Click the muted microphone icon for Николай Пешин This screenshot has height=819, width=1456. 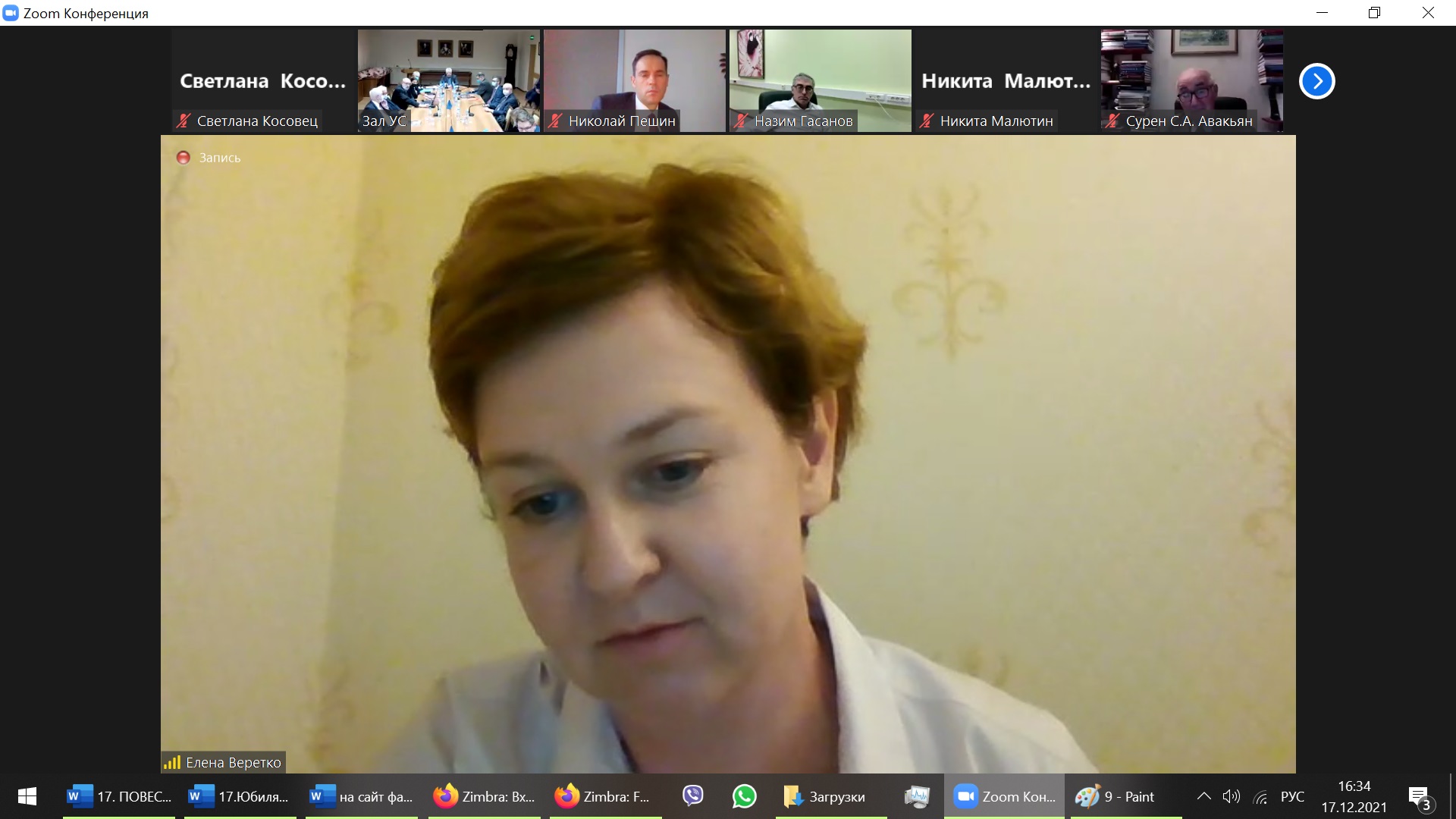(555, 121)
